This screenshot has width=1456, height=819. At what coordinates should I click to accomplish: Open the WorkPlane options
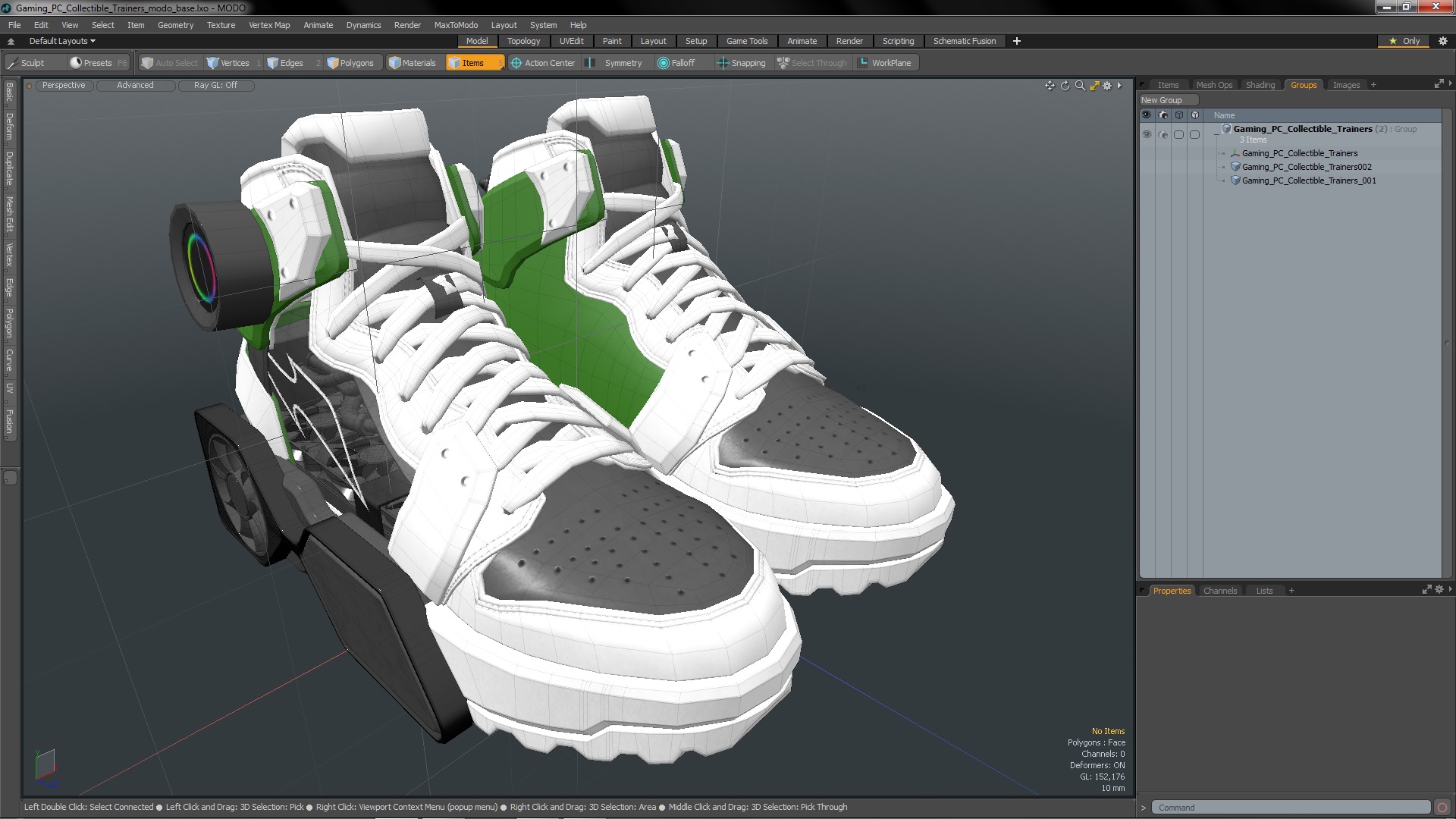[884, 63]
